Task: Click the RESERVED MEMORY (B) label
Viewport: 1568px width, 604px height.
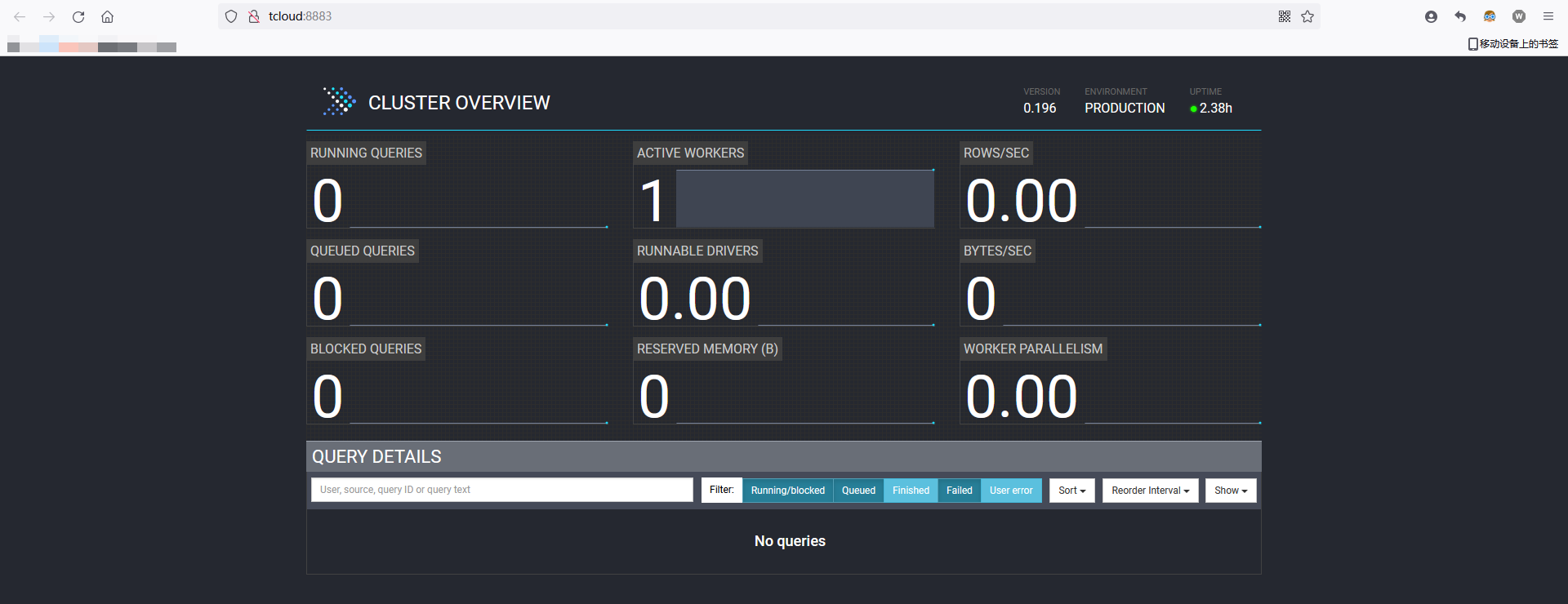Action: (707, 349)
